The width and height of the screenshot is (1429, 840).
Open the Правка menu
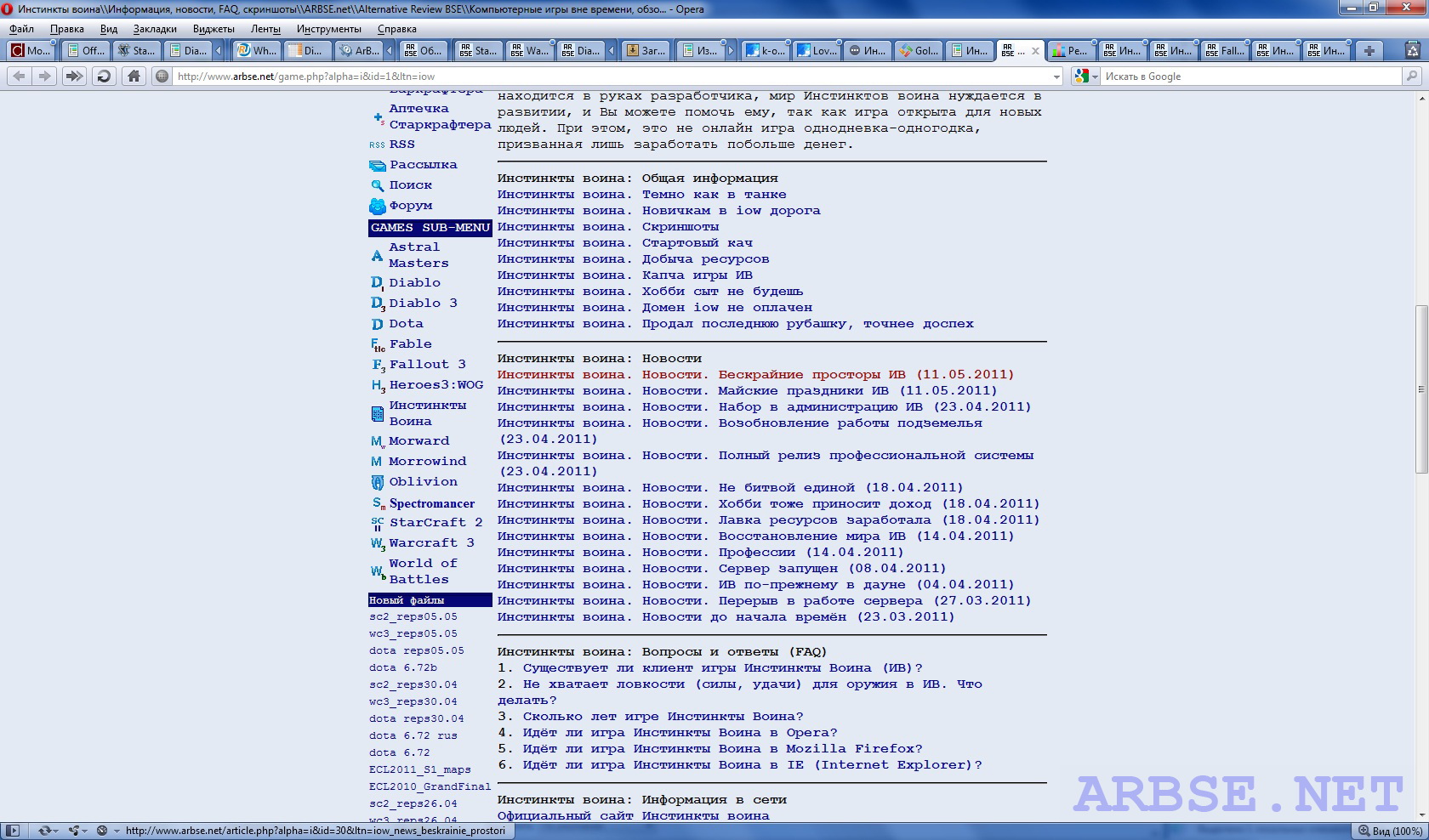click(66, 29)
